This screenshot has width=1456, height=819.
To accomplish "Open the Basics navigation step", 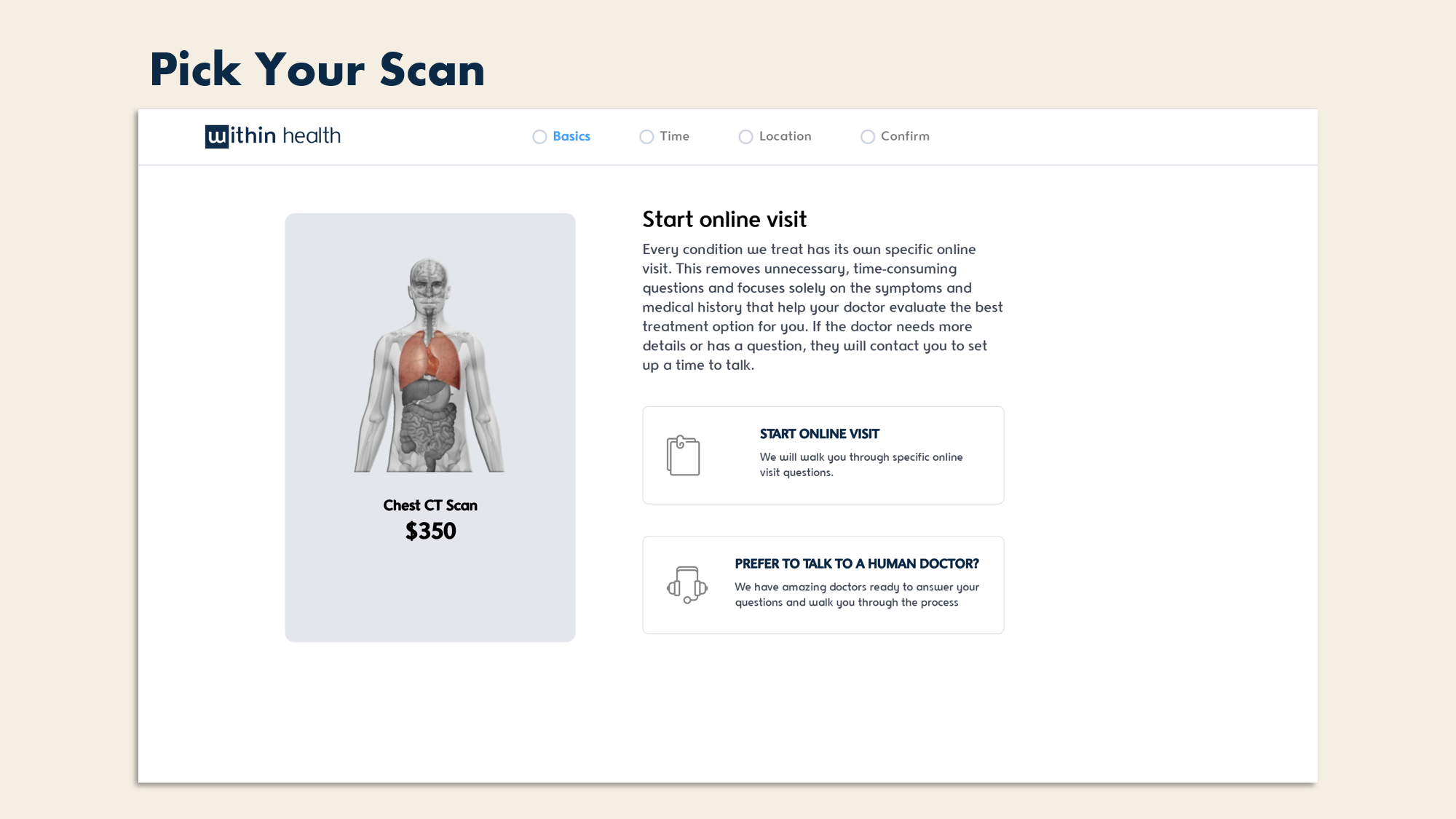I will click(x=571, y=136).
